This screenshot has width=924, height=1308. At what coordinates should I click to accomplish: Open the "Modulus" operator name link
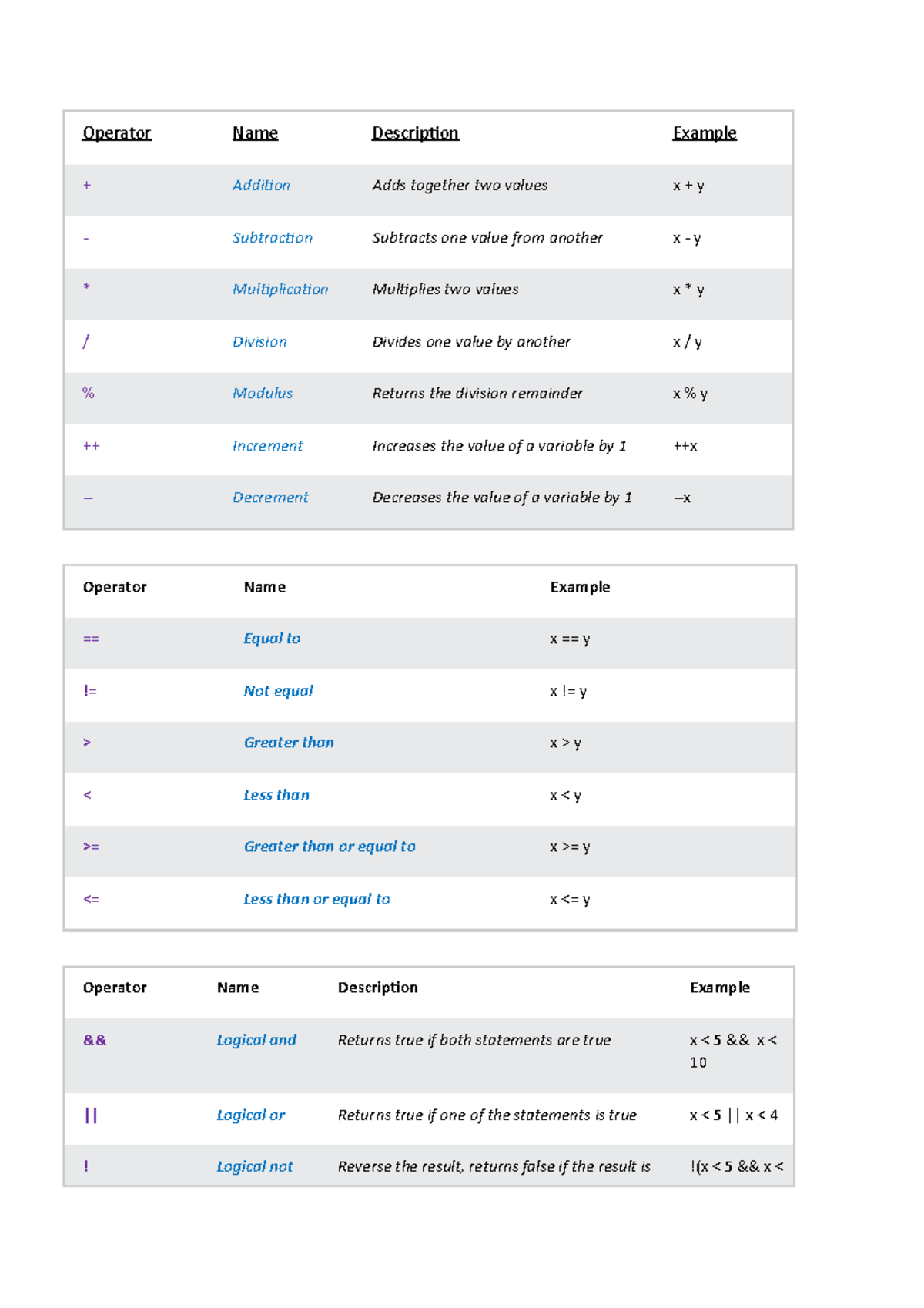coord(263,394)
